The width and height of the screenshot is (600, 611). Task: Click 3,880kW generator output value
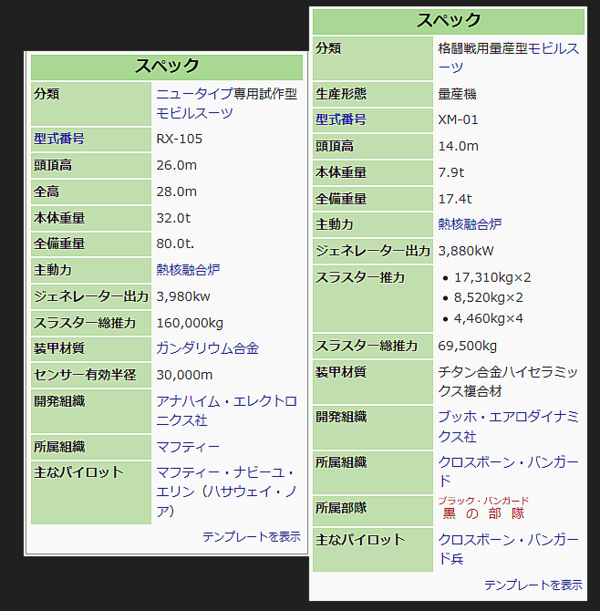point(466,251)
